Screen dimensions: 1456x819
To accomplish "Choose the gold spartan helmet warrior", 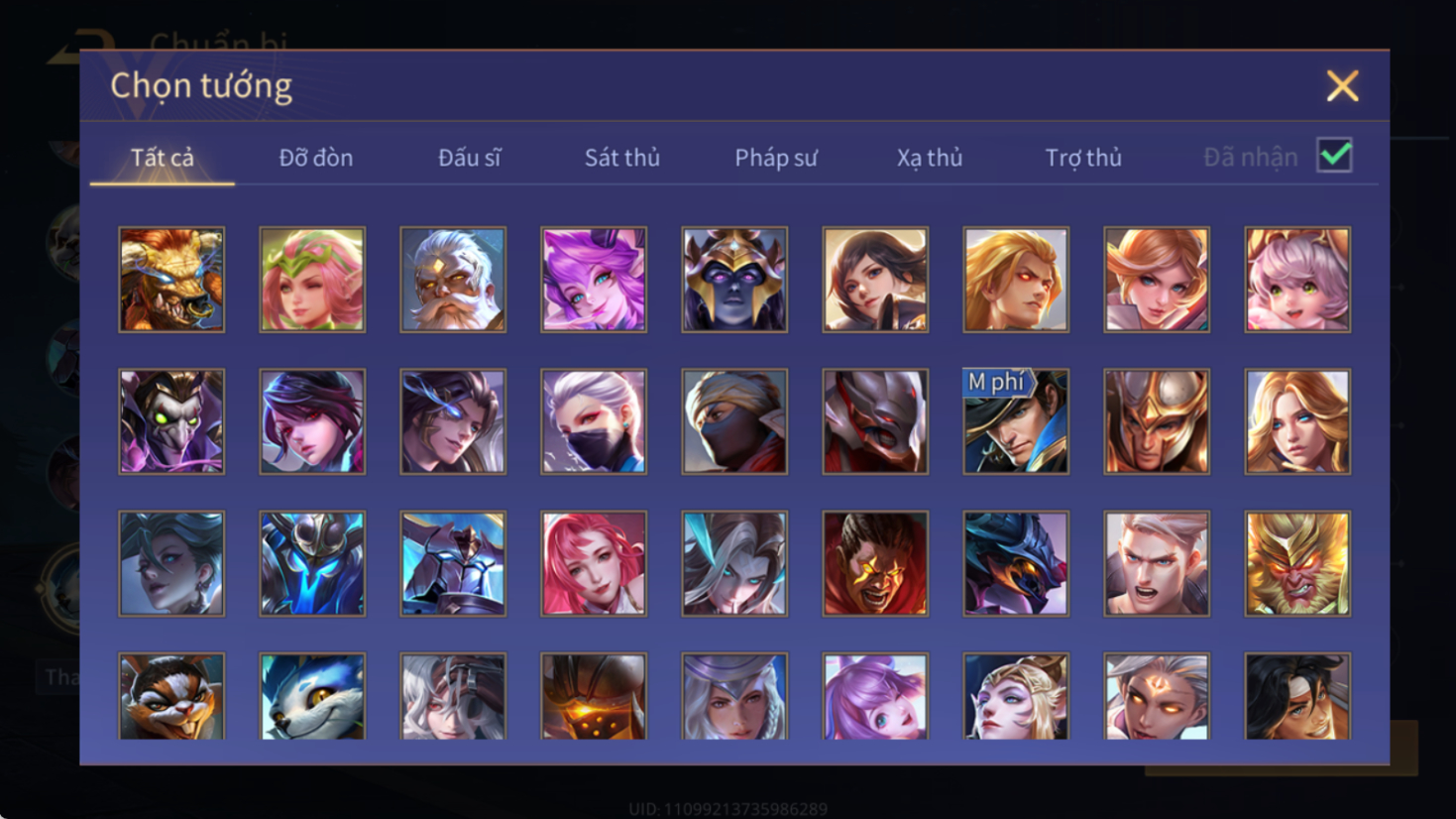I will click(1157, 421).
